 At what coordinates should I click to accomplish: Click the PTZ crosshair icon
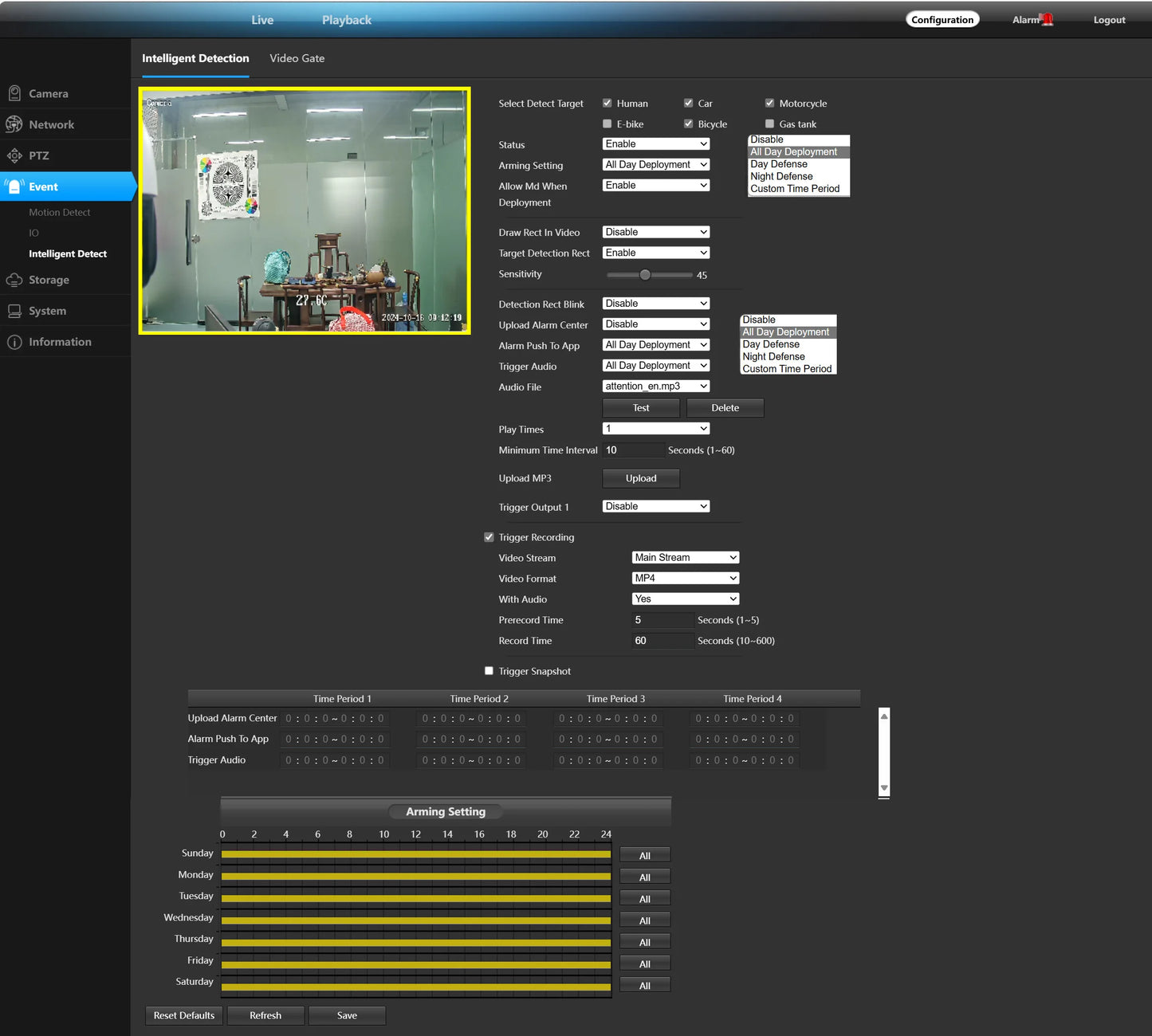point(14,155)
